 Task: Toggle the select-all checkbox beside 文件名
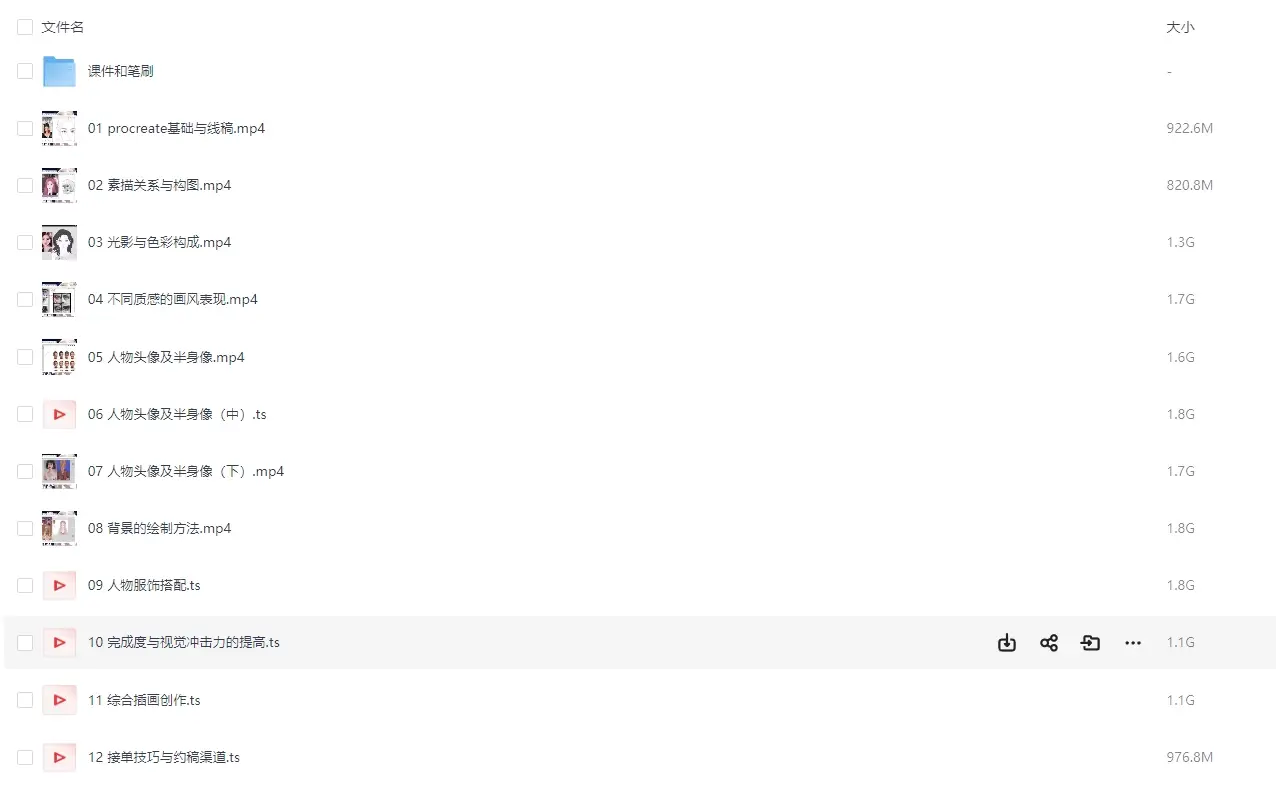click(25, 27)
